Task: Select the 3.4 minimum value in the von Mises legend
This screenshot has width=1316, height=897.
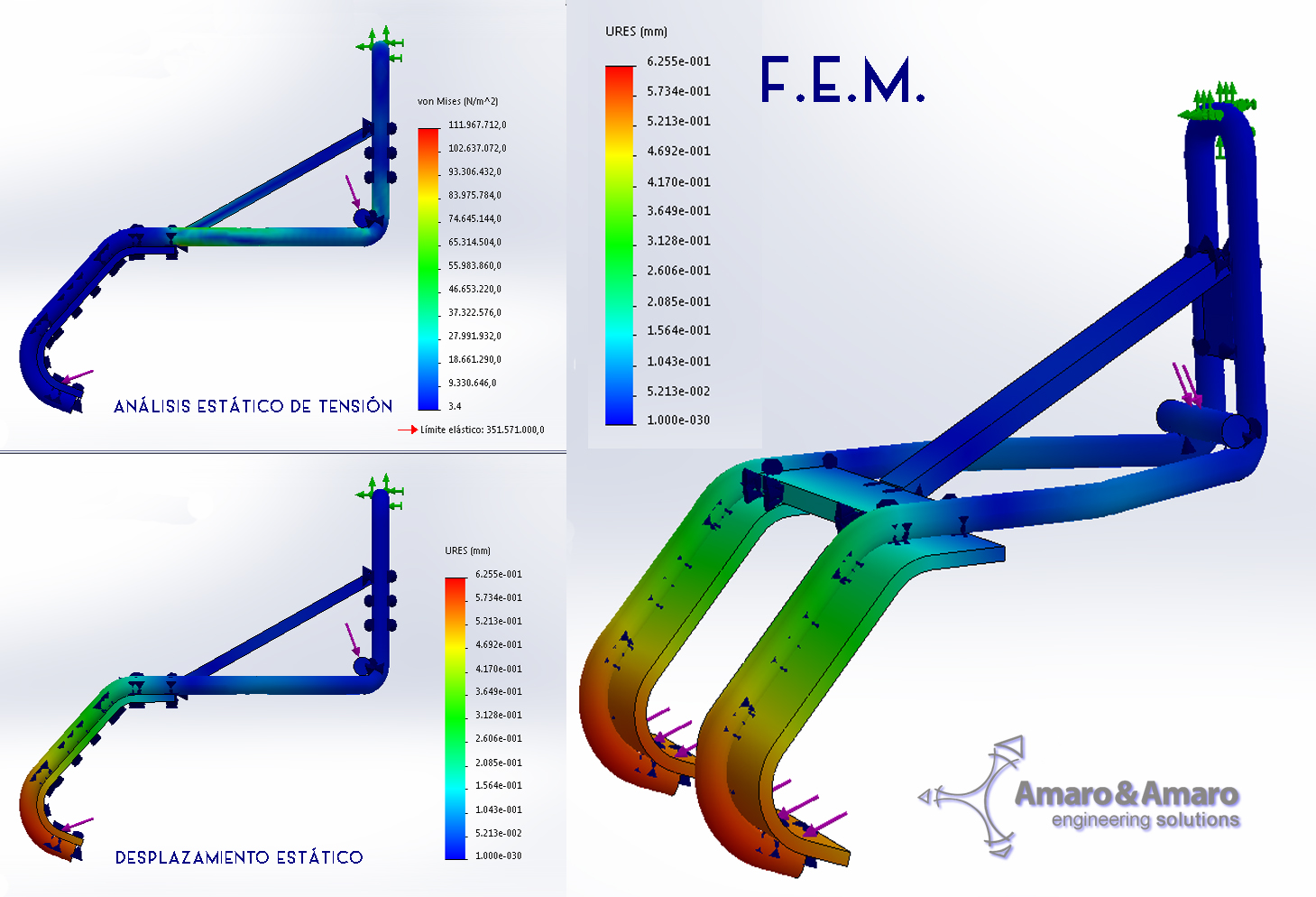Action: click(x=455, y=406)
